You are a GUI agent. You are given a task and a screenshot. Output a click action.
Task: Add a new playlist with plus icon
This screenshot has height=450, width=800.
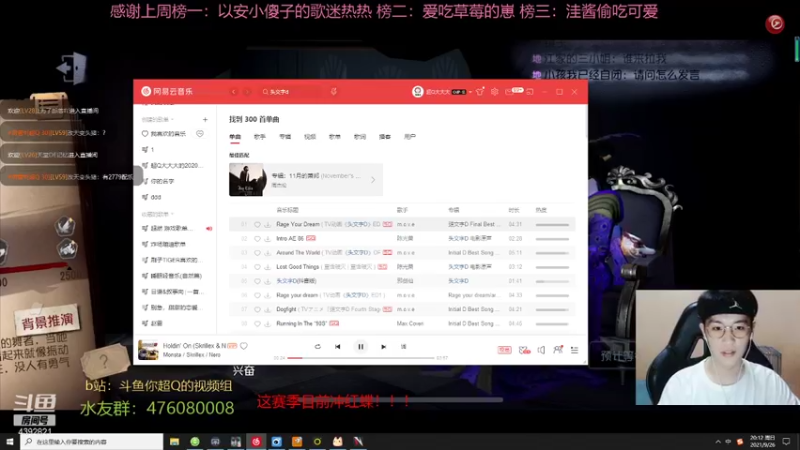click(205, 119)
